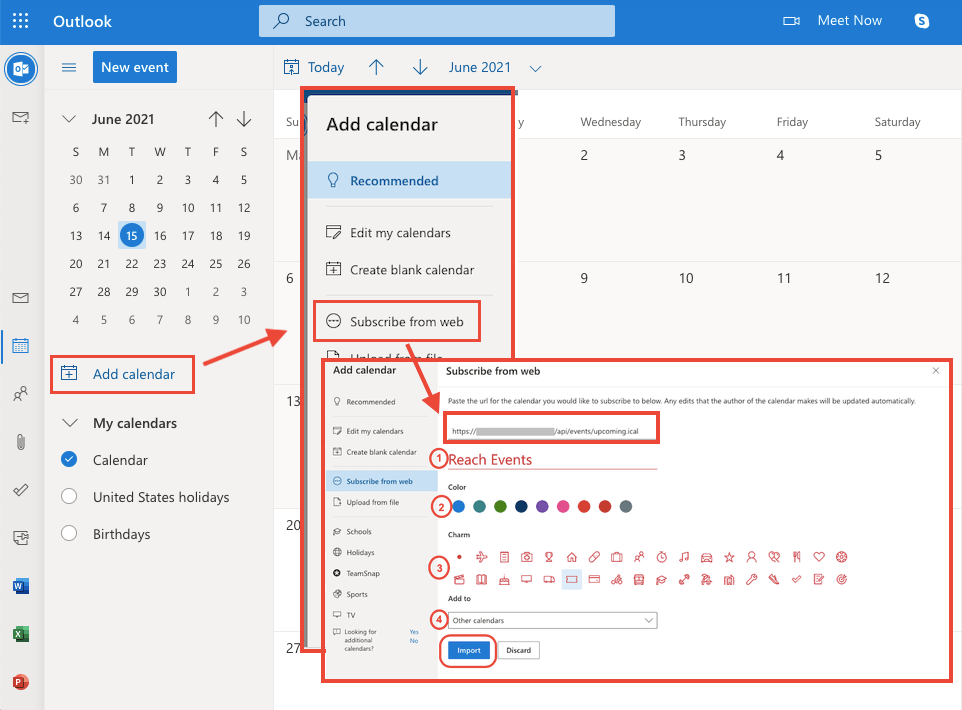
Task: Start a Meet Now meeting
Action: (833, 21)
